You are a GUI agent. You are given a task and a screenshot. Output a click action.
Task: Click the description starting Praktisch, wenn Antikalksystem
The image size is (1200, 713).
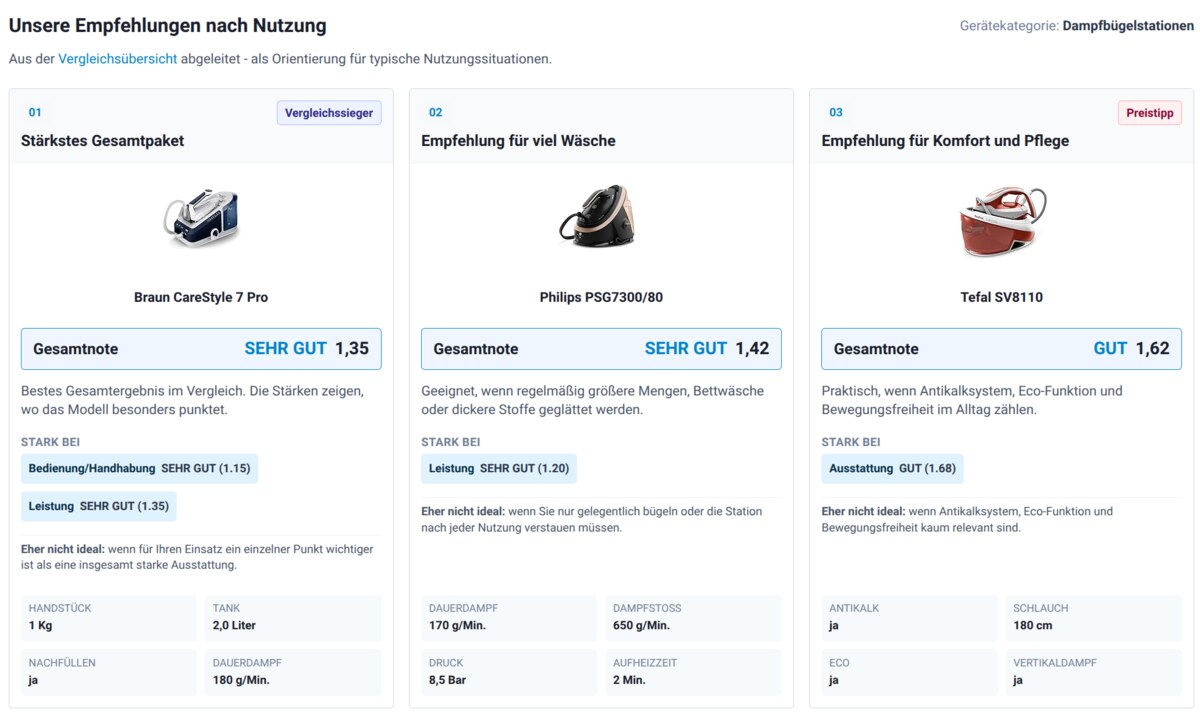tap(972, 400)
